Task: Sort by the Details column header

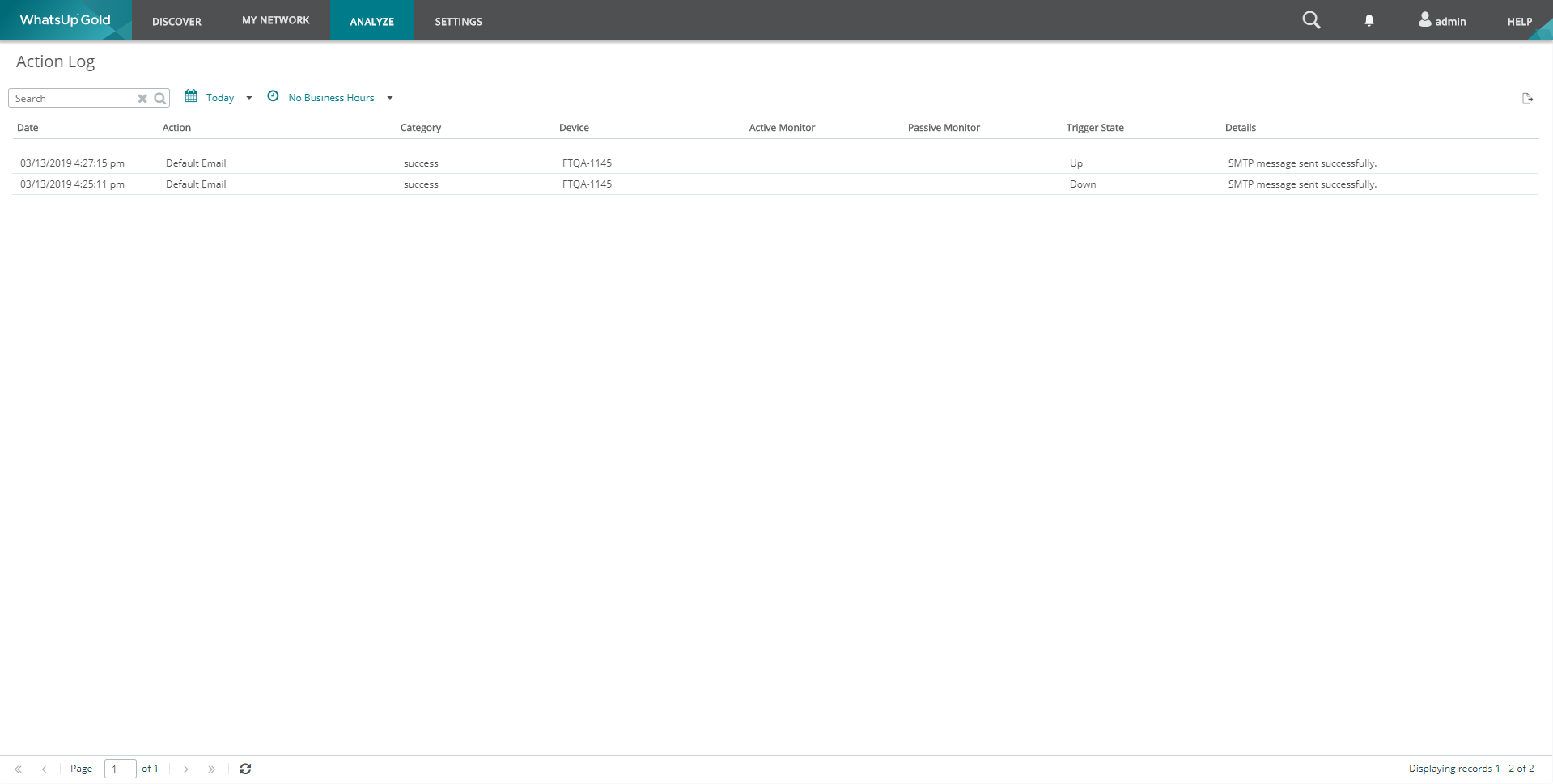Action: coord(1241,128)
